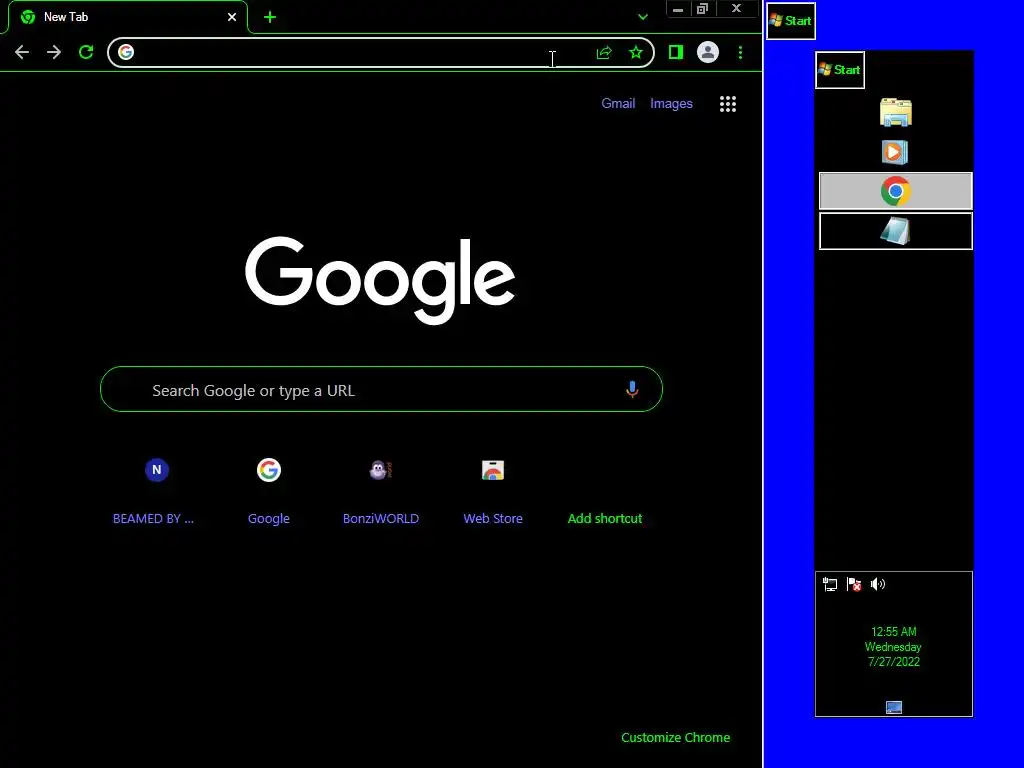Go back using the browser back arrow
This screenshot has width=1024, height=768.
tap(22, 52)
